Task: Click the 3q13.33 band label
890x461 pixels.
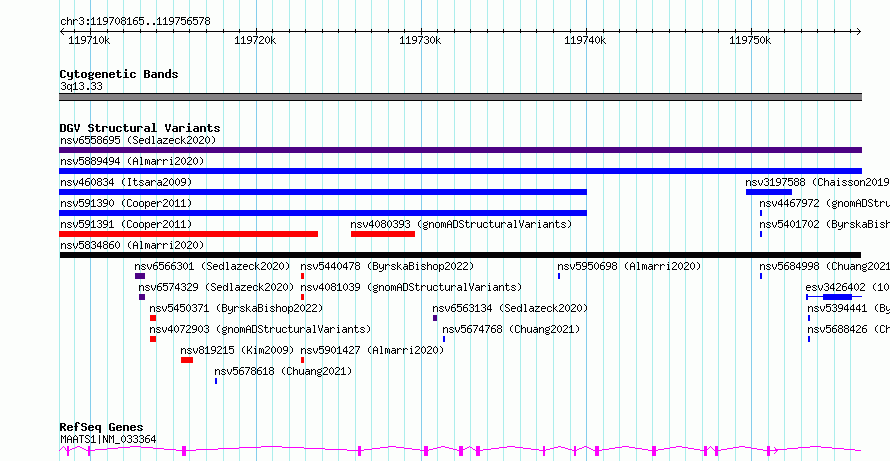Action: click(81, 87)
